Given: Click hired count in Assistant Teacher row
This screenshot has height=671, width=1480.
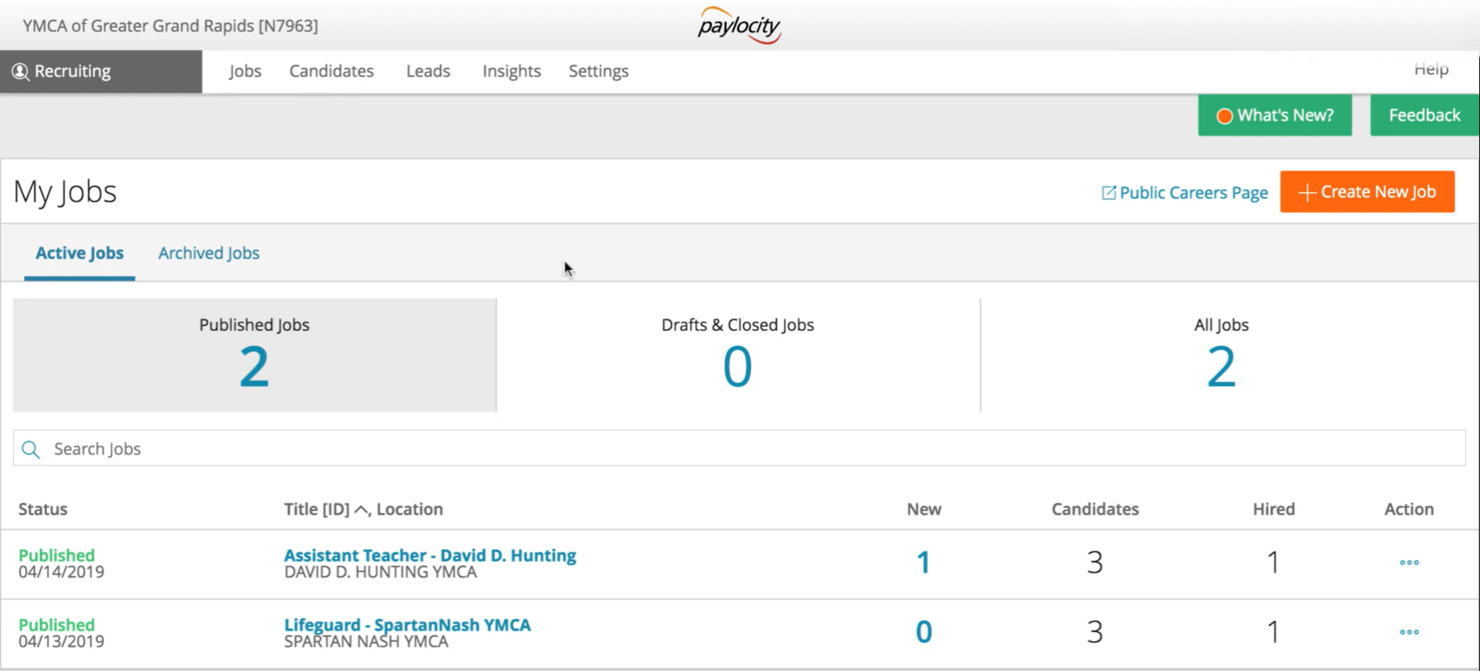Looking at the screenshot, I should 1273,563.
